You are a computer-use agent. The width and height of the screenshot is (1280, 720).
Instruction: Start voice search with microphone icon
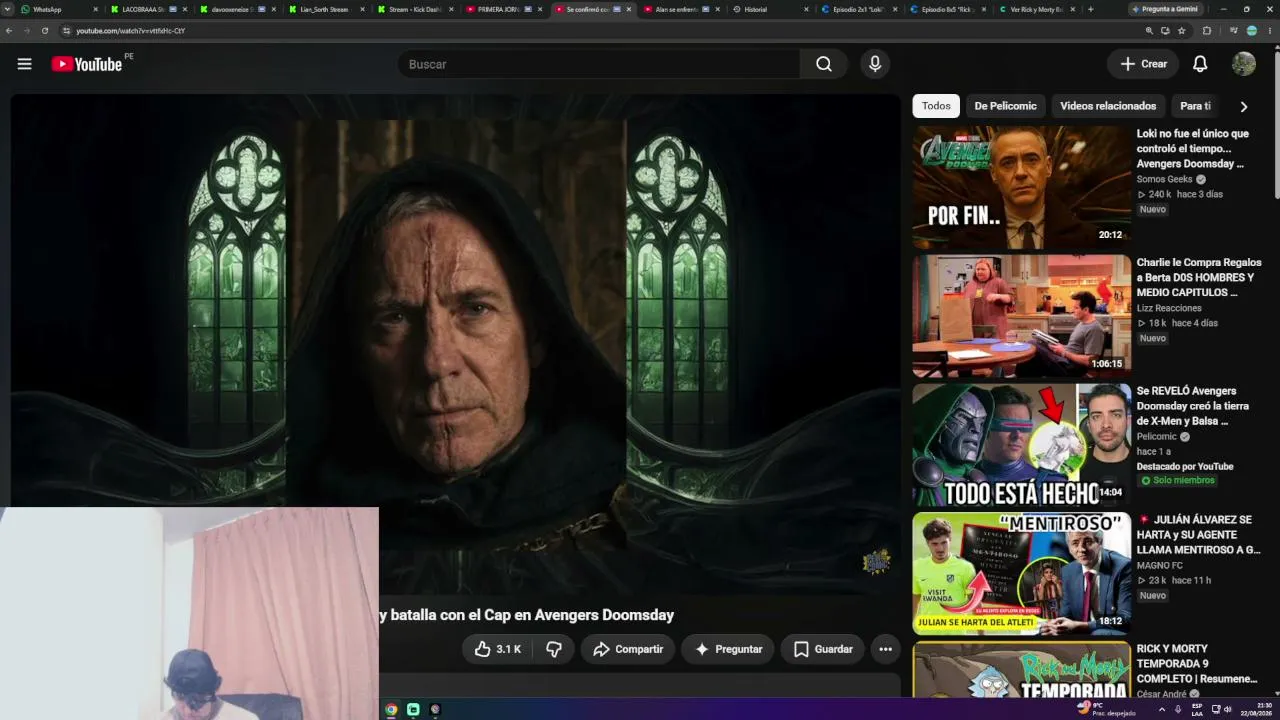tap(875, 64)
